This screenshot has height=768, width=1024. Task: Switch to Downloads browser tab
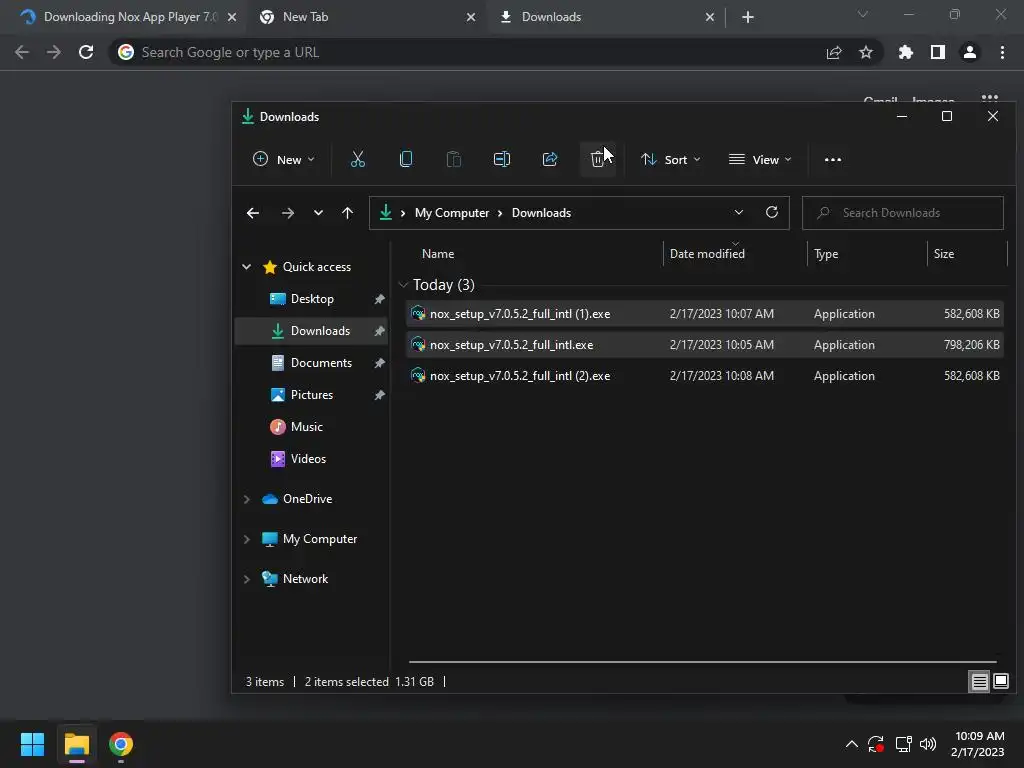[x=606, y=17]
